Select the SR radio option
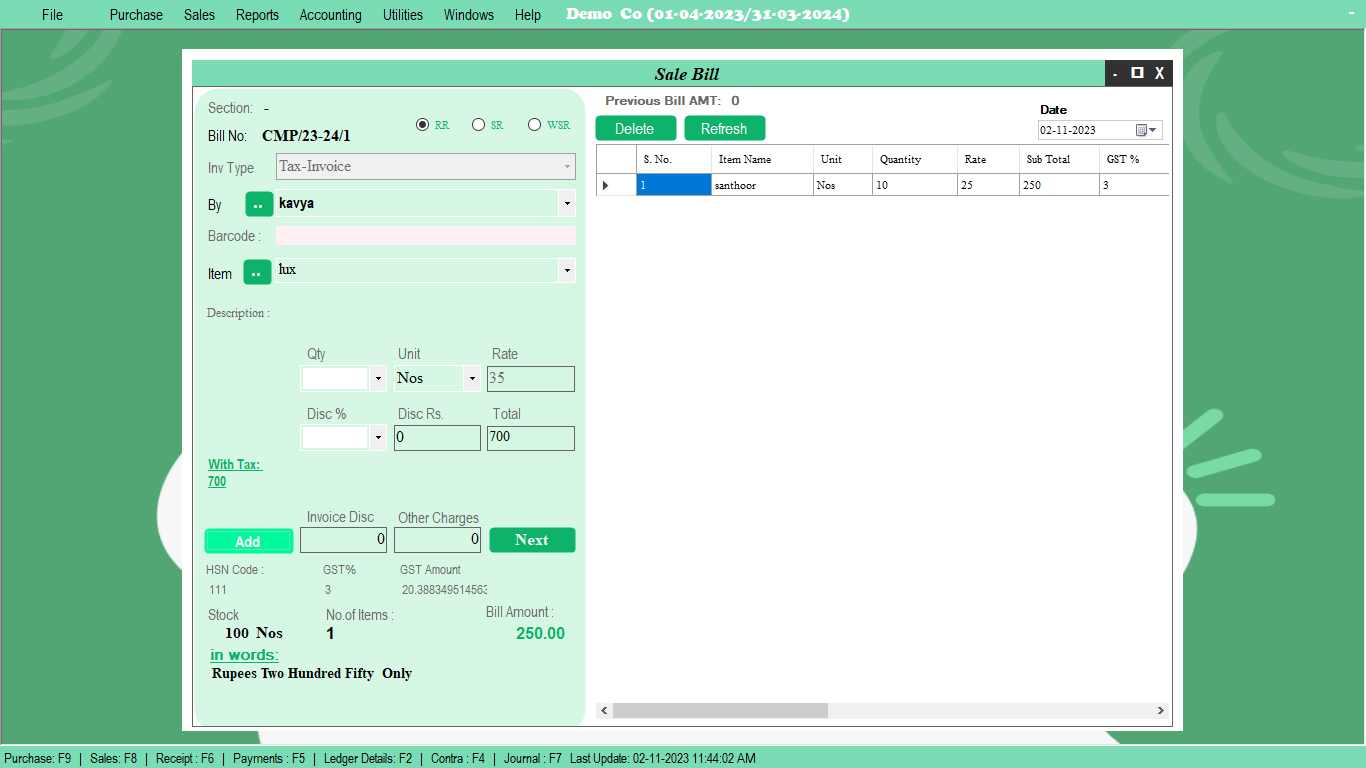The height and width of the screenshot is (768, 1366). click(x=479, y=124)
